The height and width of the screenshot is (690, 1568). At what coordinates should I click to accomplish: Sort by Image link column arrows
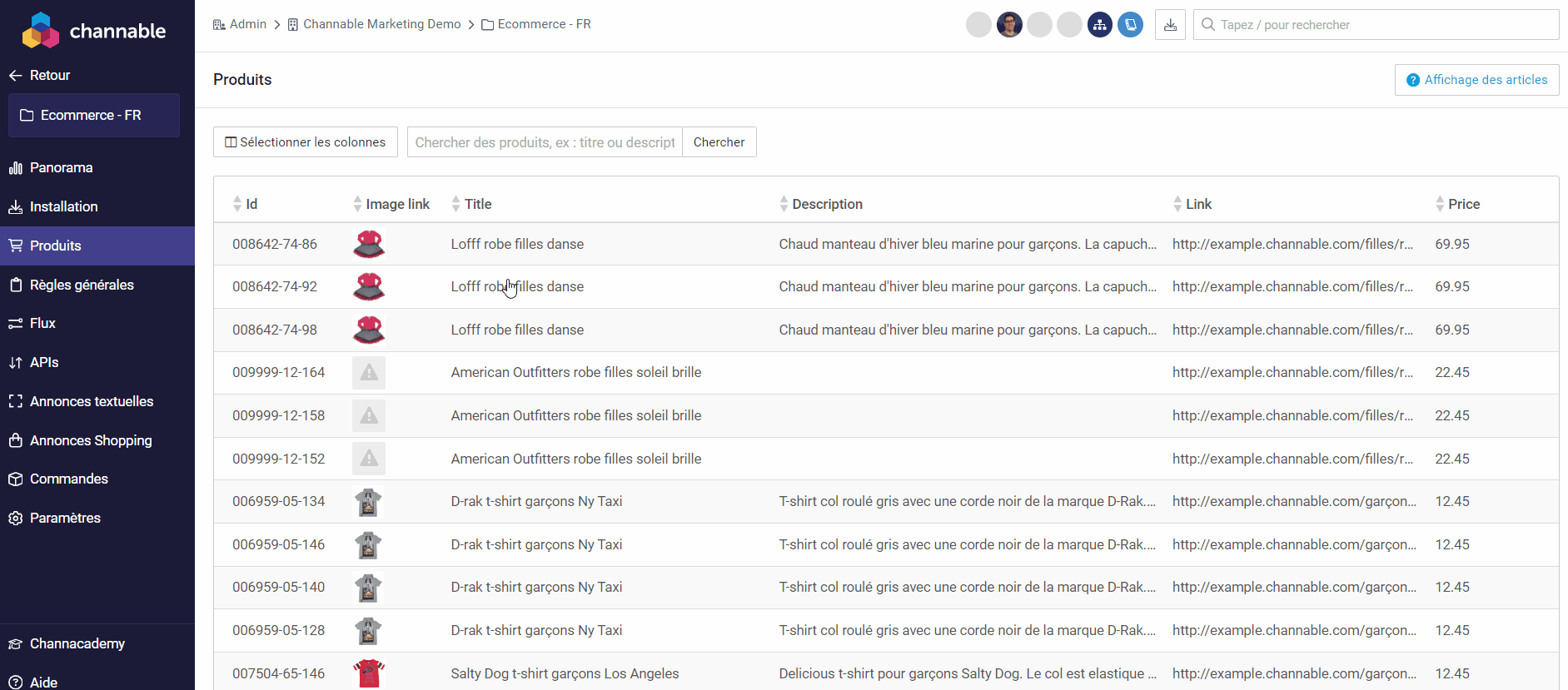pos(357,204)
